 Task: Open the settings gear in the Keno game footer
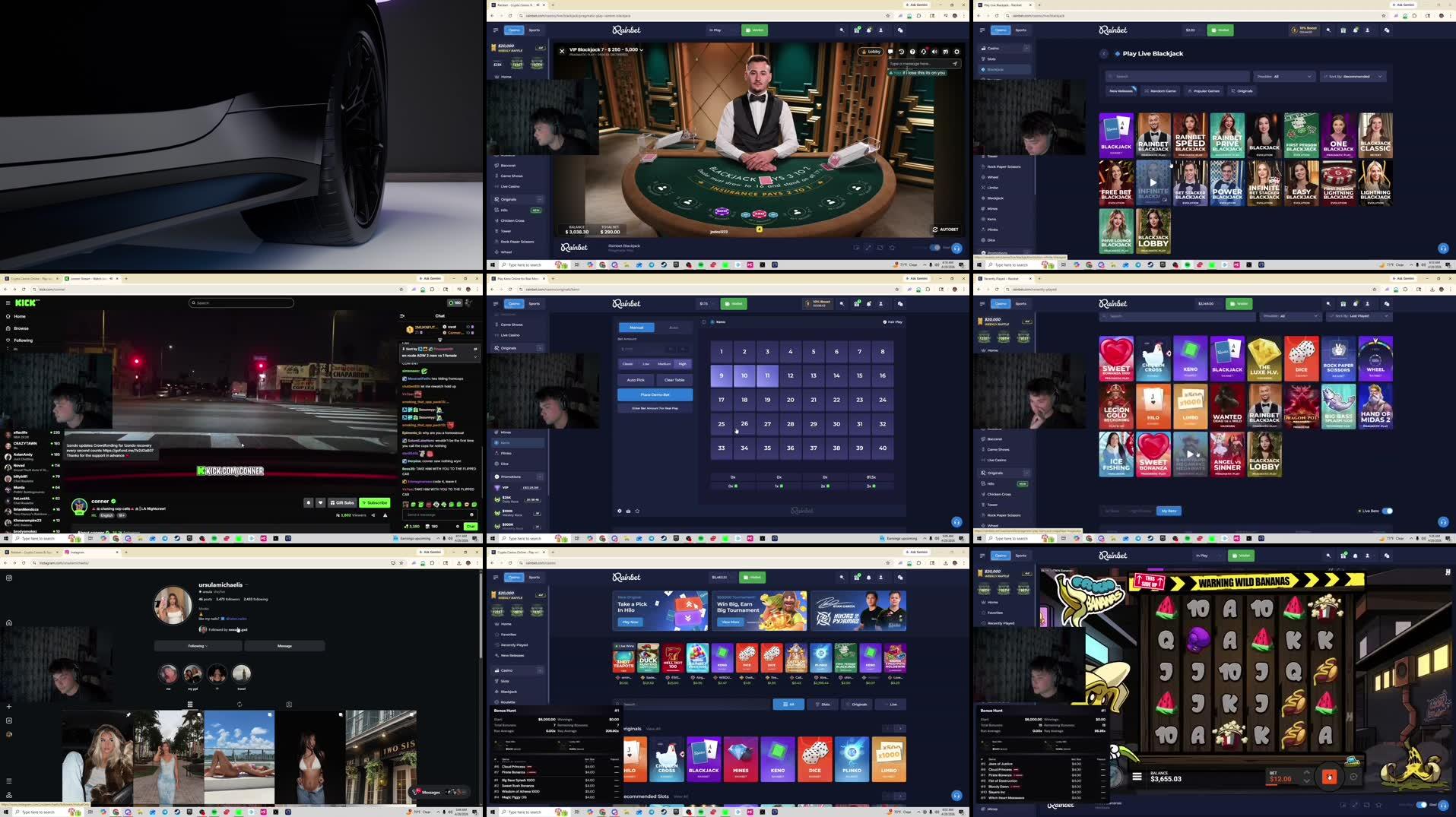point(619,511)
